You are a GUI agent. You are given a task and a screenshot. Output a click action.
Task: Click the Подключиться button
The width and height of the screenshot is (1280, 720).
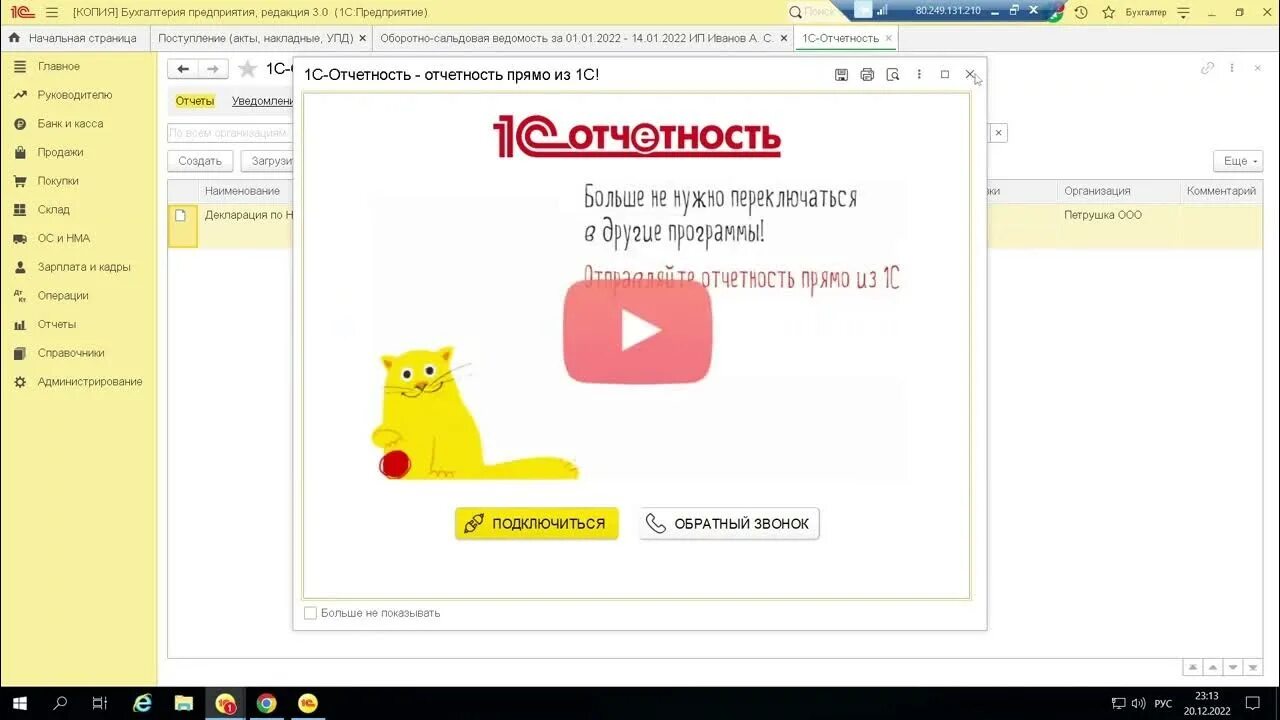pyautogui.click(x=536, y=524)
